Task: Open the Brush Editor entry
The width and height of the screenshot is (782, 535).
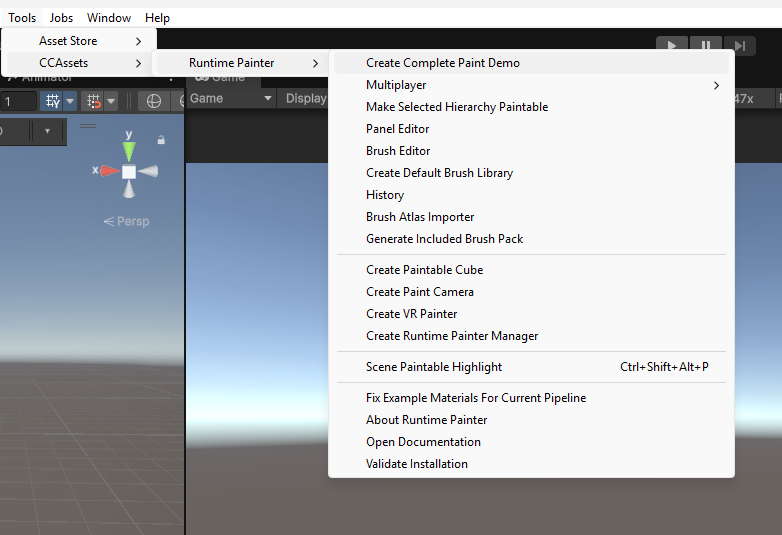Action: coord(531,151)
